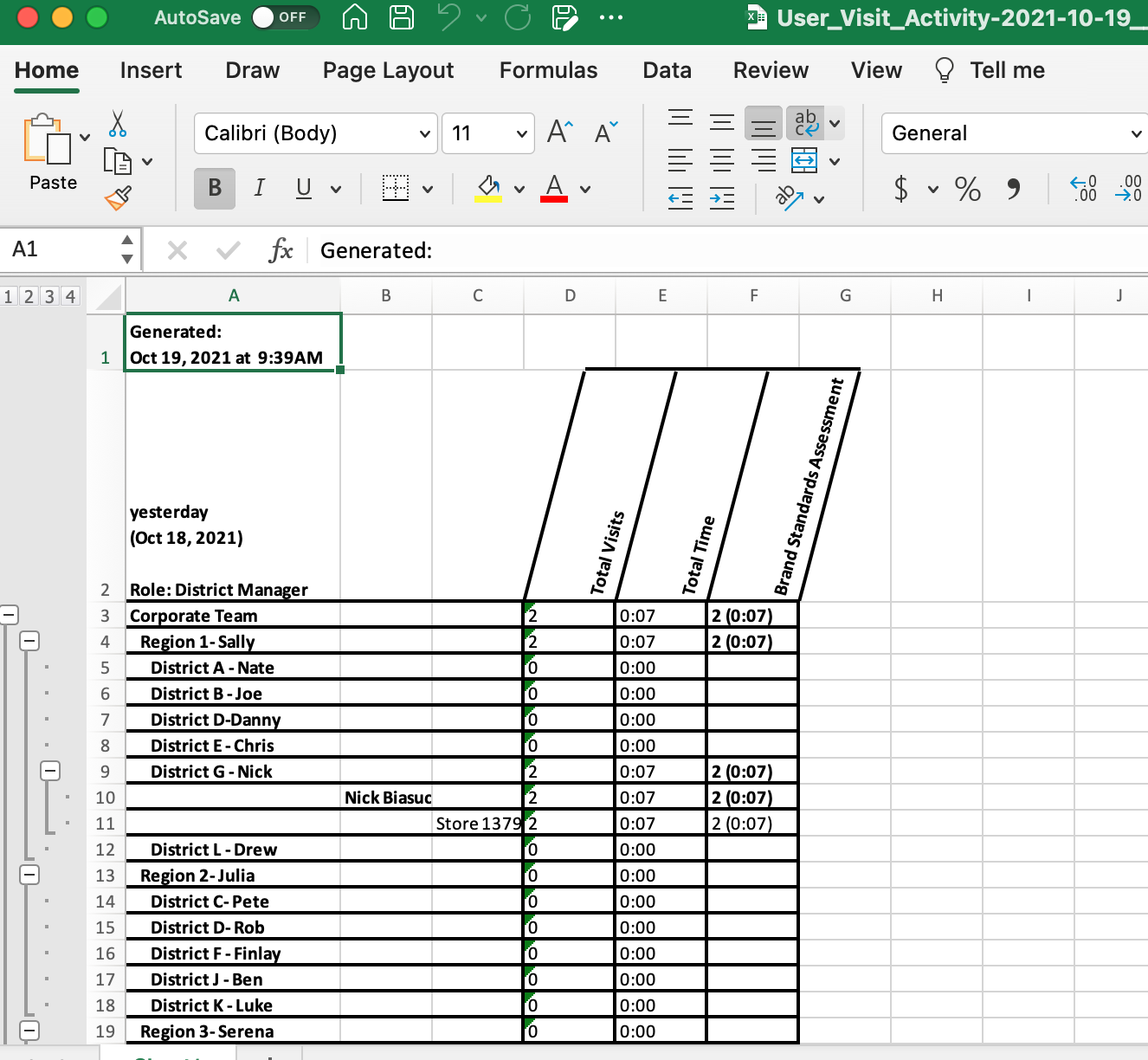This screenshot has height=1060, width=1148.
Task: Apply comma style formatting
Action: pyautogui.click(x=1013, y=190)
